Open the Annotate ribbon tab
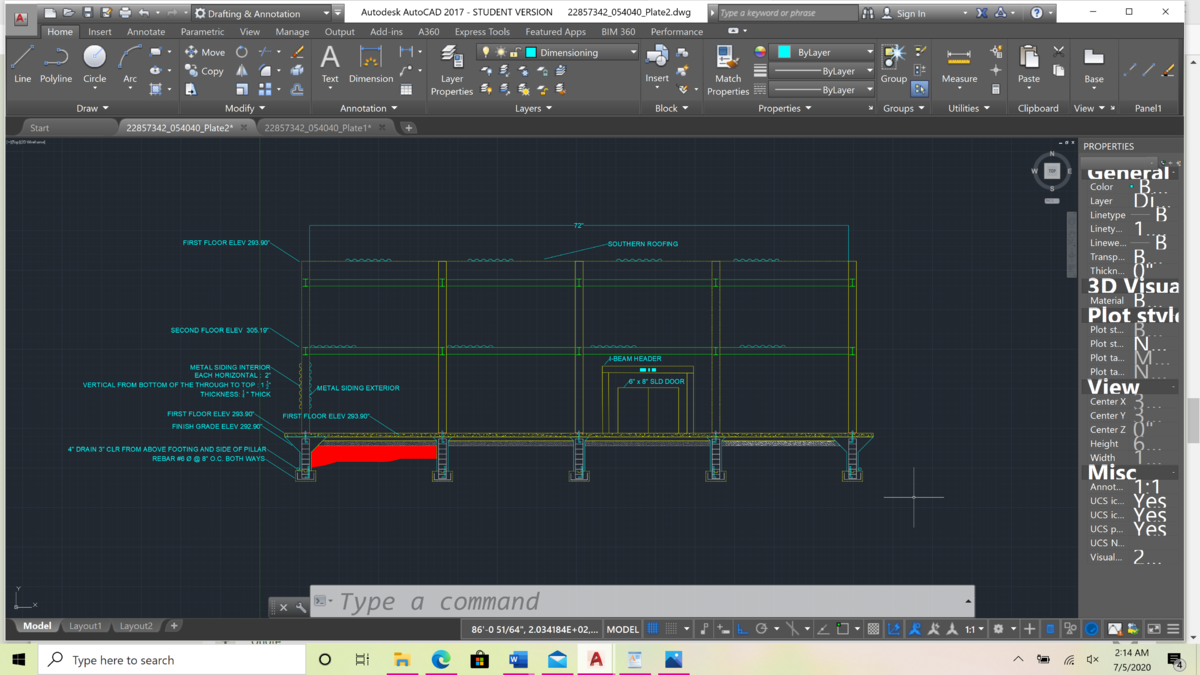Viewport: 1200px width, 675px height. (x=146, y=32)
